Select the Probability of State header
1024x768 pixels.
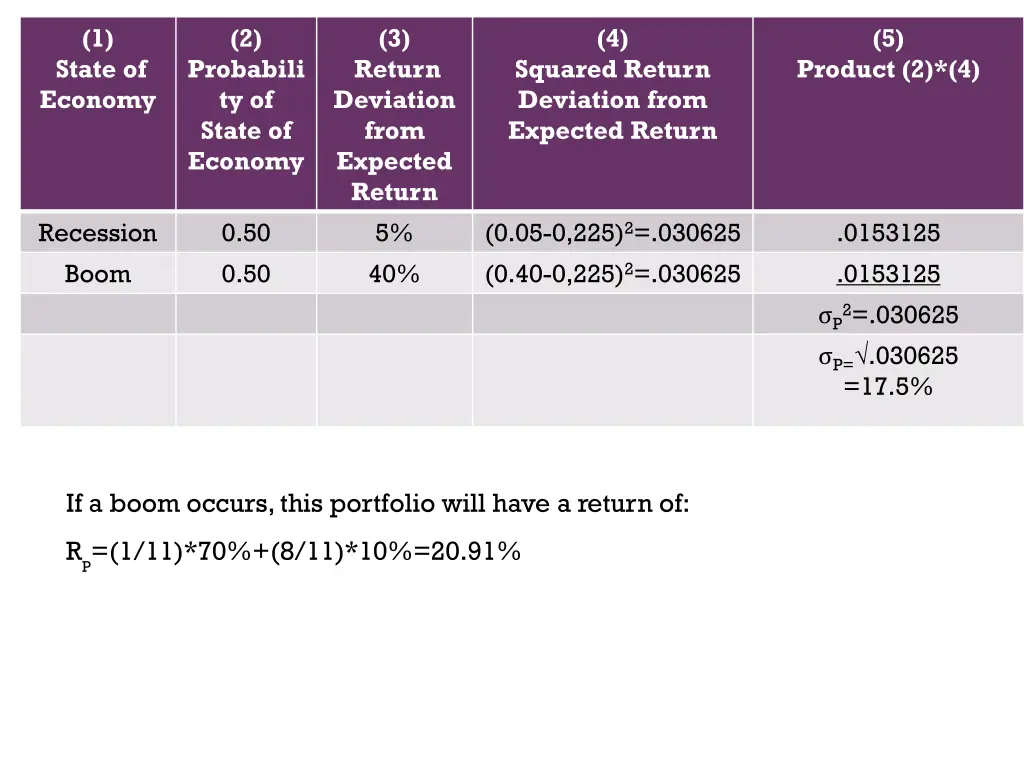[246, 114]
